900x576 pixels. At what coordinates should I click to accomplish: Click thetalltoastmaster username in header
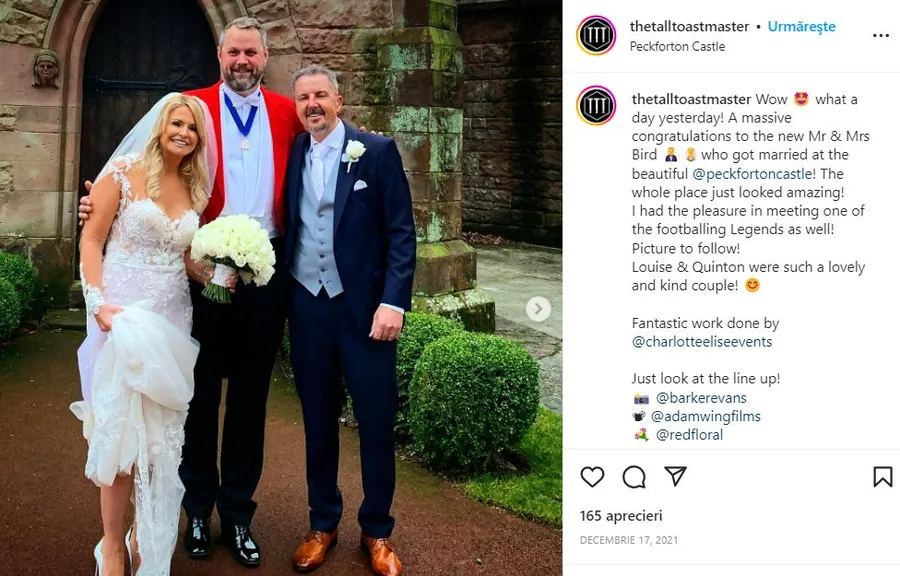click(689, 26)
